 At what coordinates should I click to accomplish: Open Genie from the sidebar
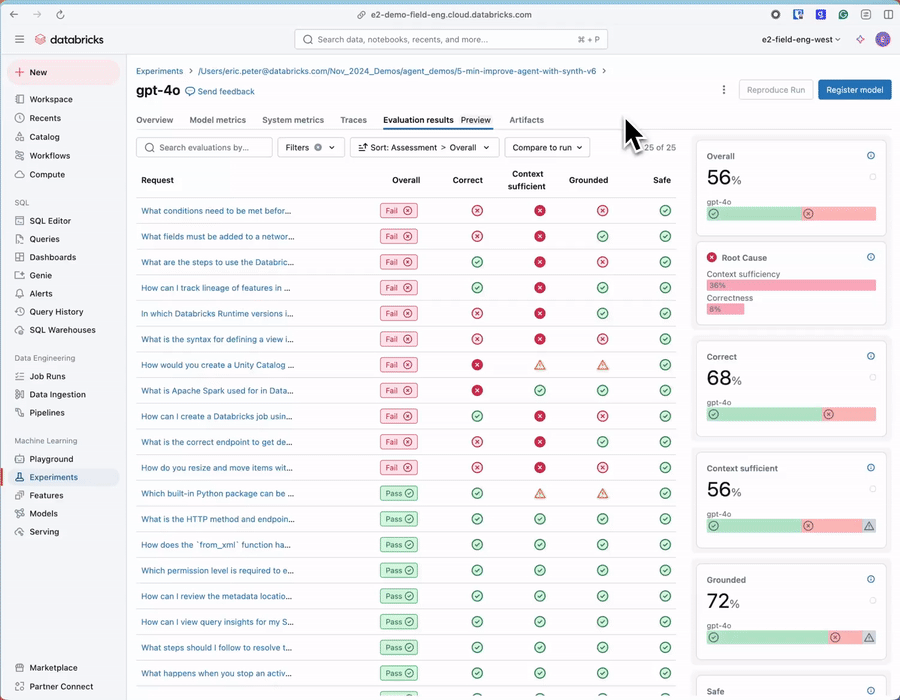(x=21, y=275)
